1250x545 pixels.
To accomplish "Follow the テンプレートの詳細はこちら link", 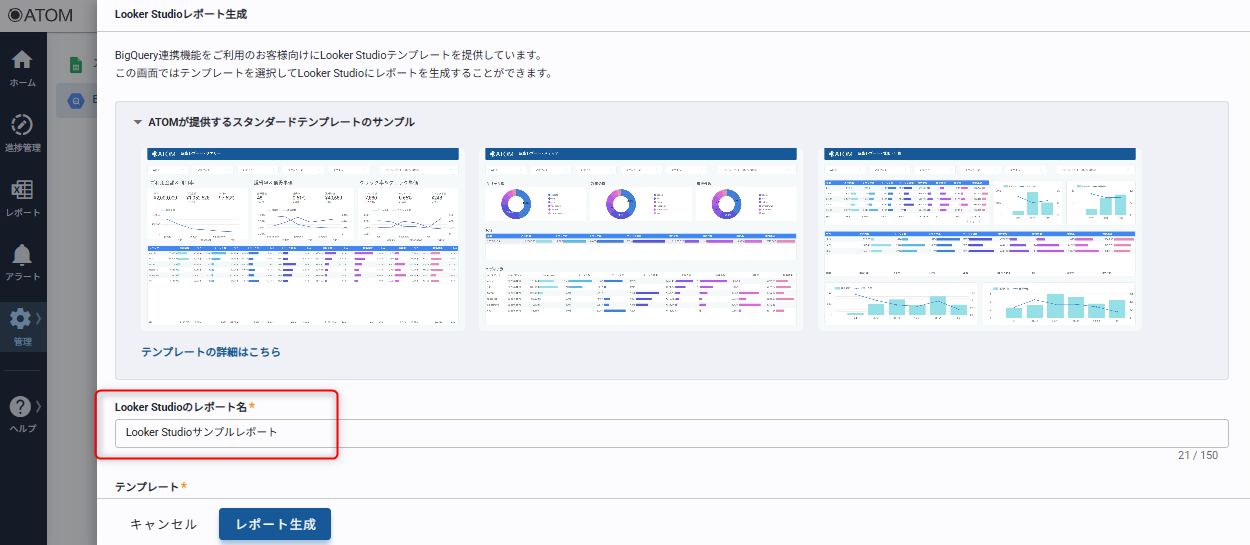I will pos(211,352).
